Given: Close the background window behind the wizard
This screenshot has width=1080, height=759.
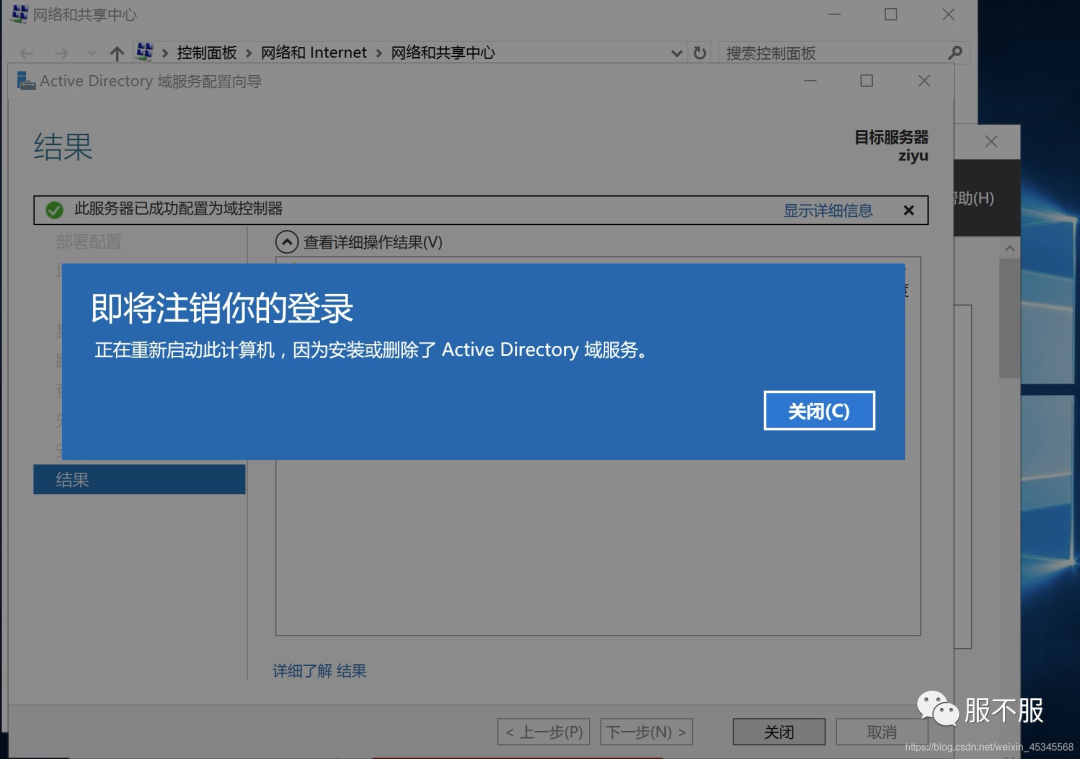Looking at the screenshot, I should (991, 141).
